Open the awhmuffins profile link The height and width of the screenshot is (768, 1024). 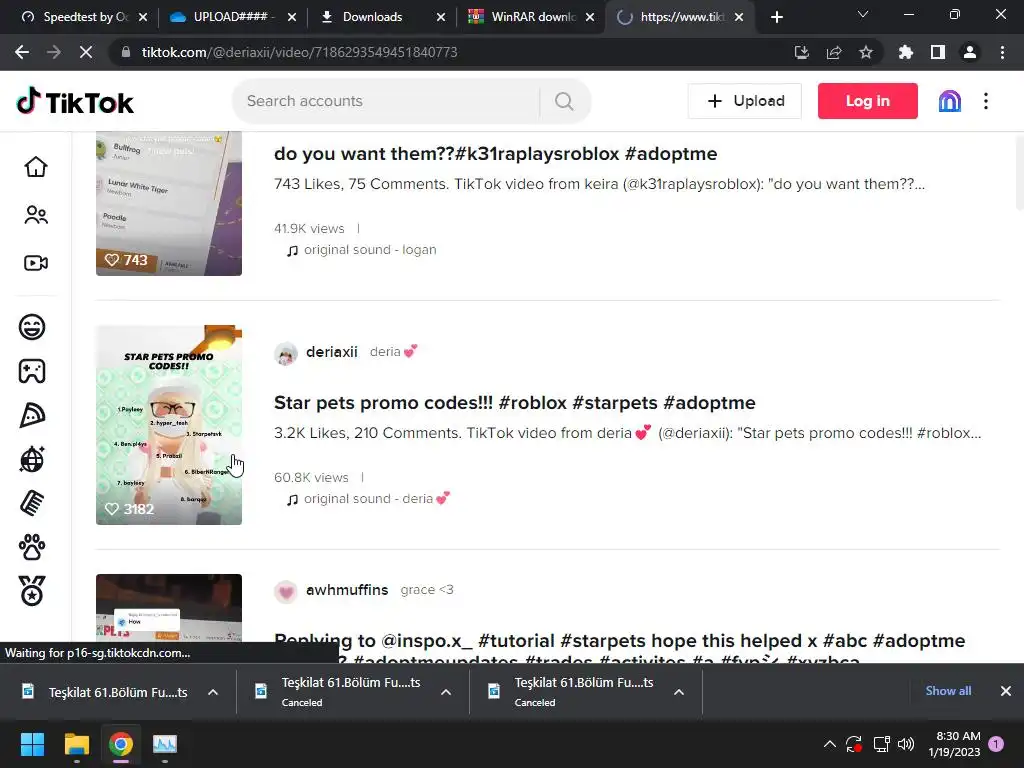tap(347, 590)
